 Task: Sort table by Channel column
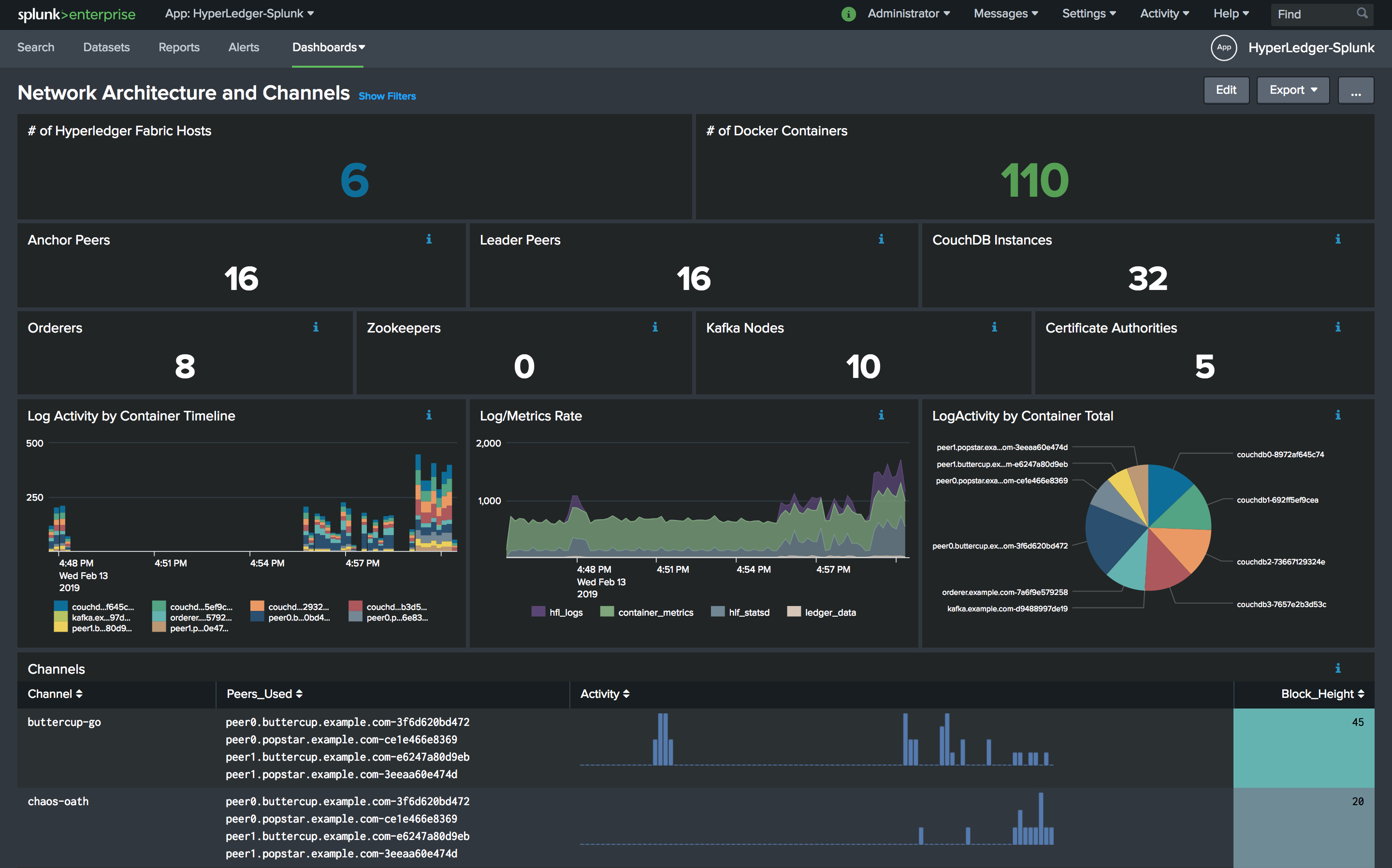tap(55, 694)
